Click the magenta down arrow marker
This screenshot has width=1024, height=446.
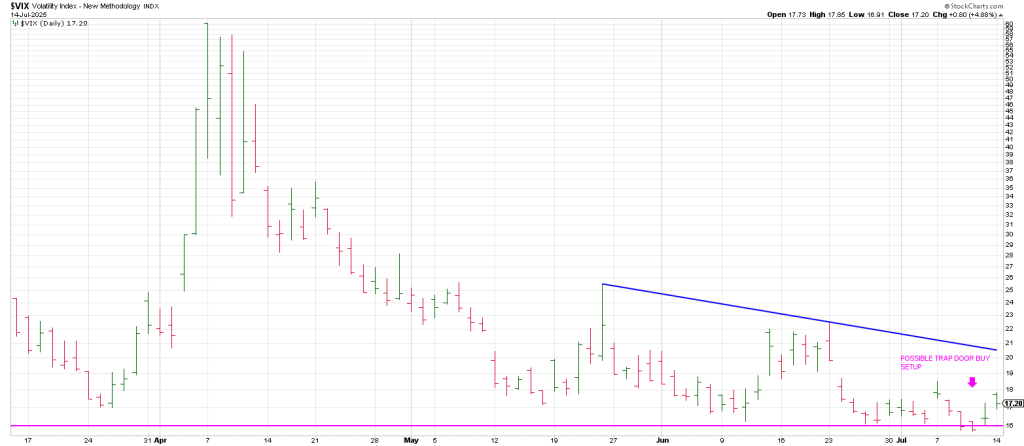click(972, 382)
